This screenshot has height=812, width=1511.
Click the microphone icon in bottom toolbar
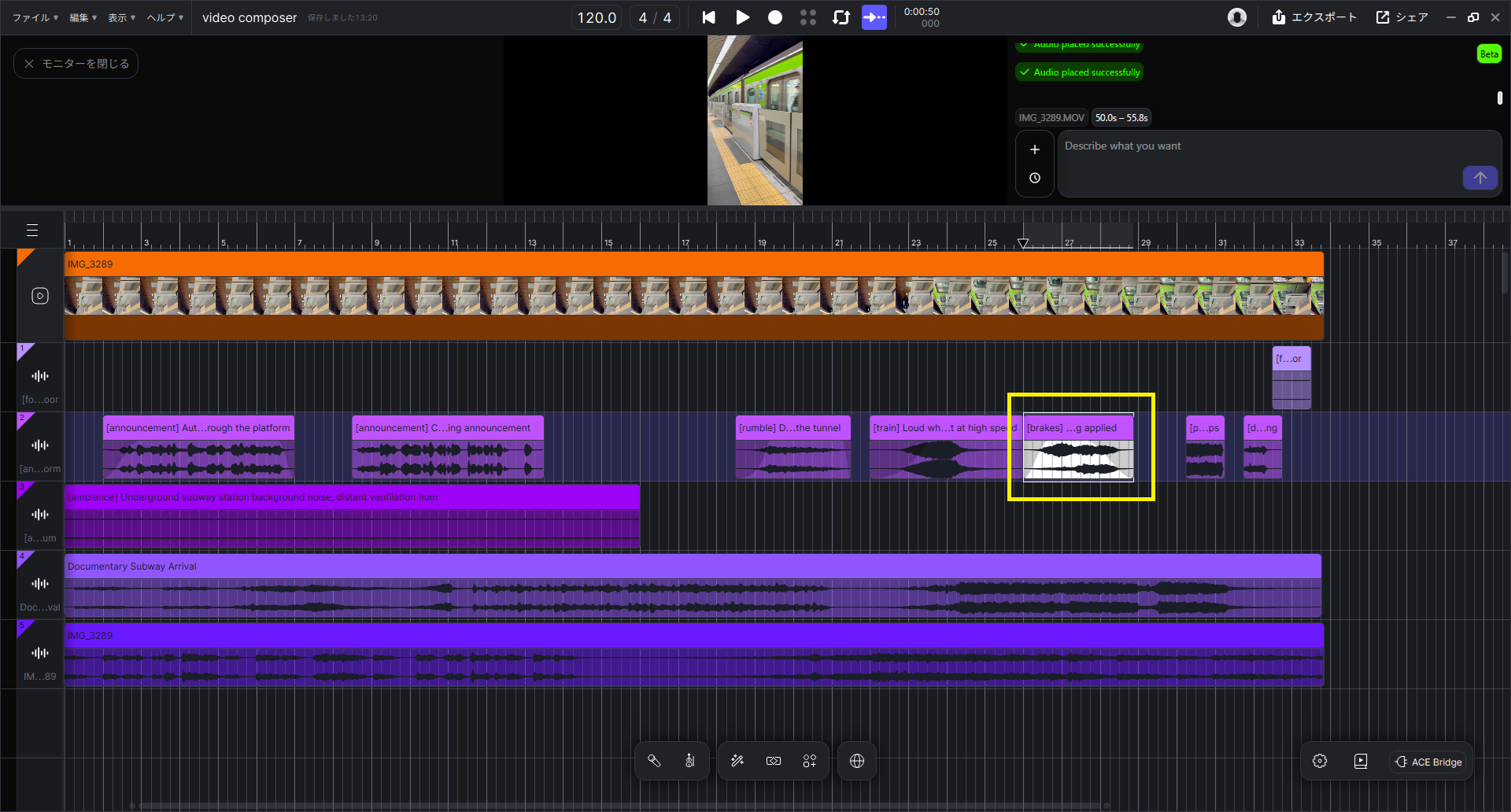654,761
